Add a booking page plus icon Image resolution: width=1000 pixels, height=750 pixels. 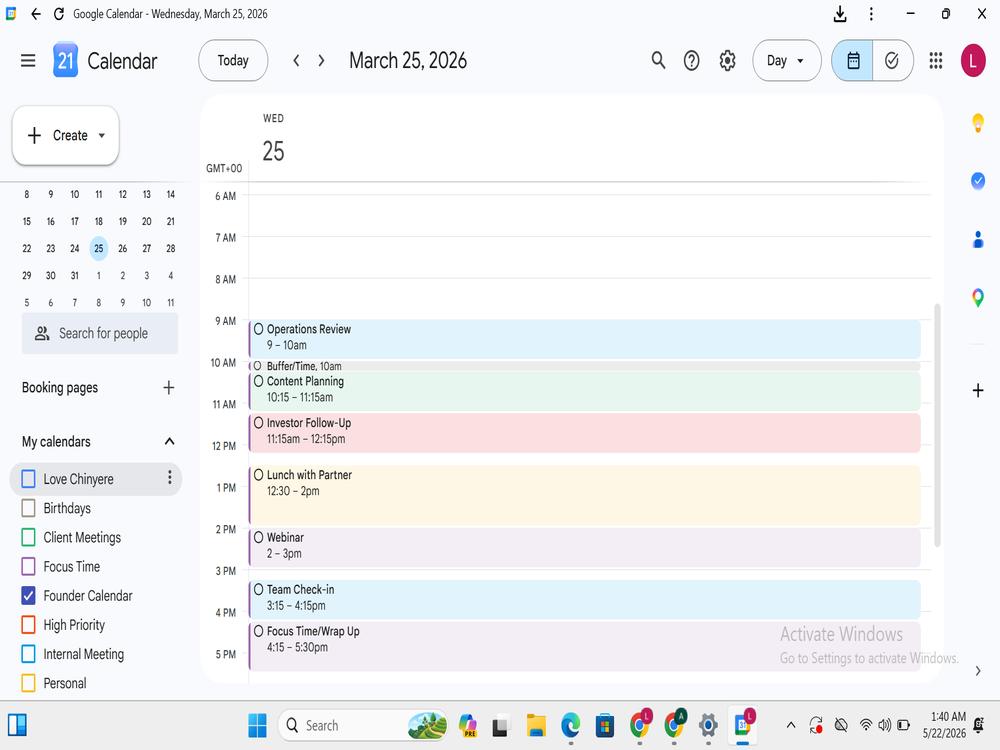click(168, 388)
